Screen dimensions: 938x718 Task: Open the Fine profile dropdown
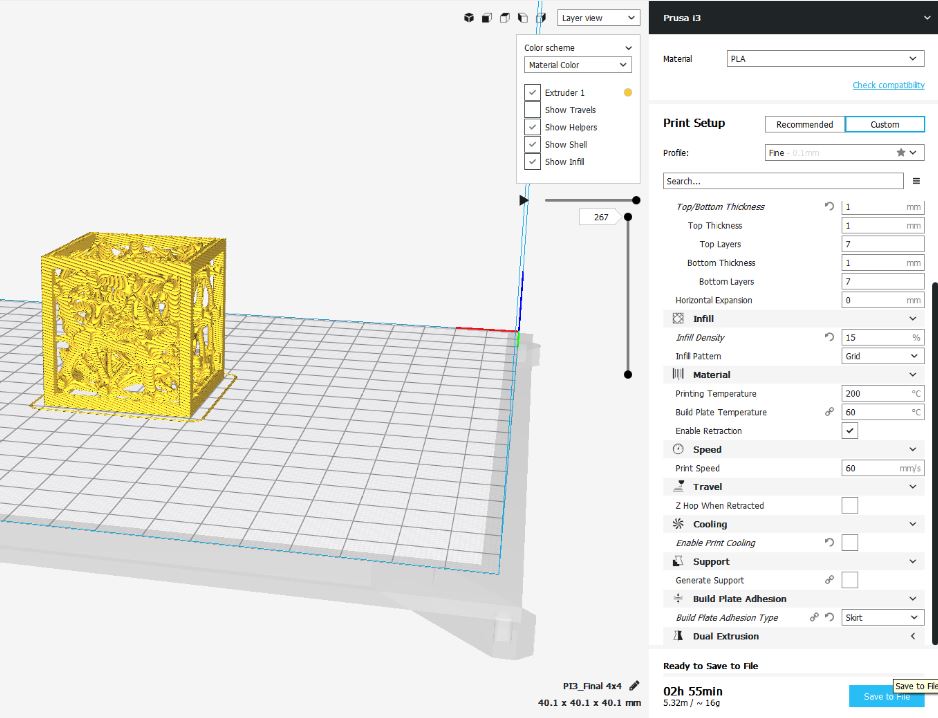pos(845,153)
